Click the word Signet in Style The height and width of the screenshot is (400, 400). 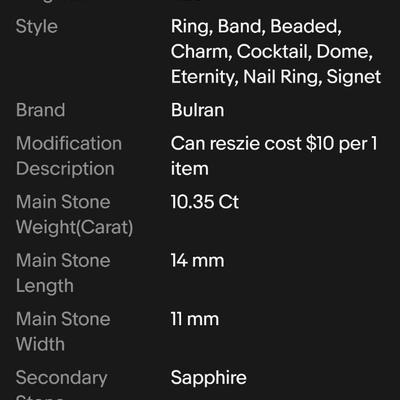pos(353,77)
